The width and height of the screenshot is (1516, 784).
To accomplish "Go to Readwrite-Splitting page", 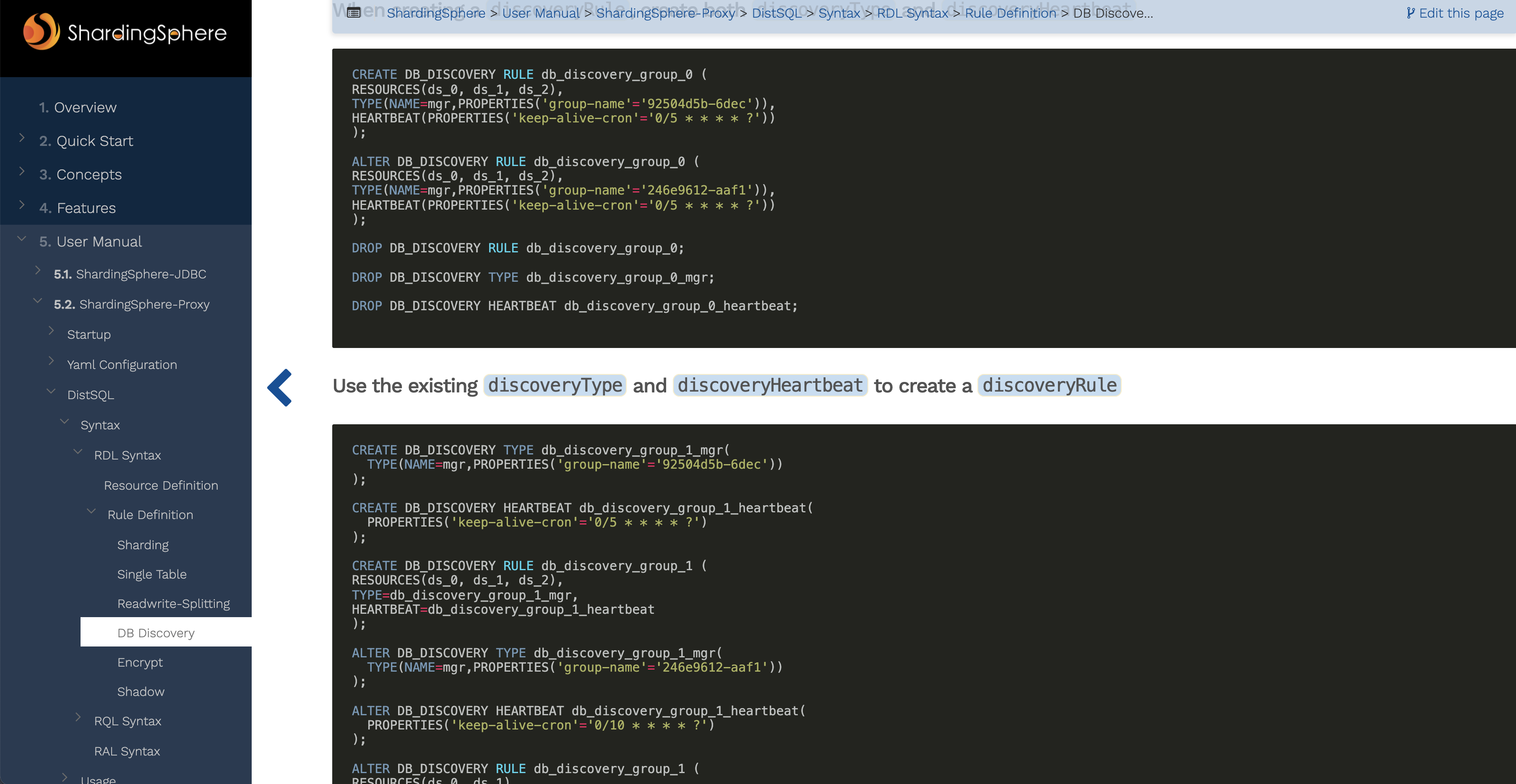I will coord(174,603).
